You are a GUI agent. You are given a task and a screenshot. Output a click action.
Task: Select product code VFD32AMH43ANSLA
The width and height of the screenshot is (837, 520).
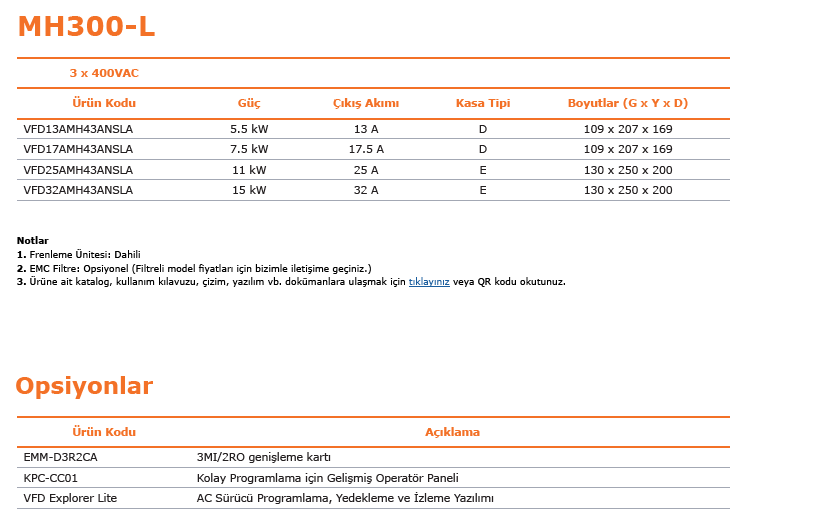[x=78, y=190]
